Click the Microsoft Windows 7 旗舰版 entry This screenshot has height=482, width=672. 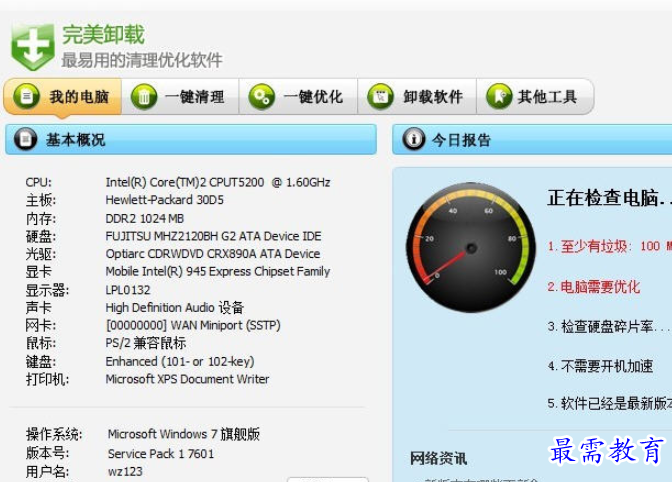pos(184,434)
